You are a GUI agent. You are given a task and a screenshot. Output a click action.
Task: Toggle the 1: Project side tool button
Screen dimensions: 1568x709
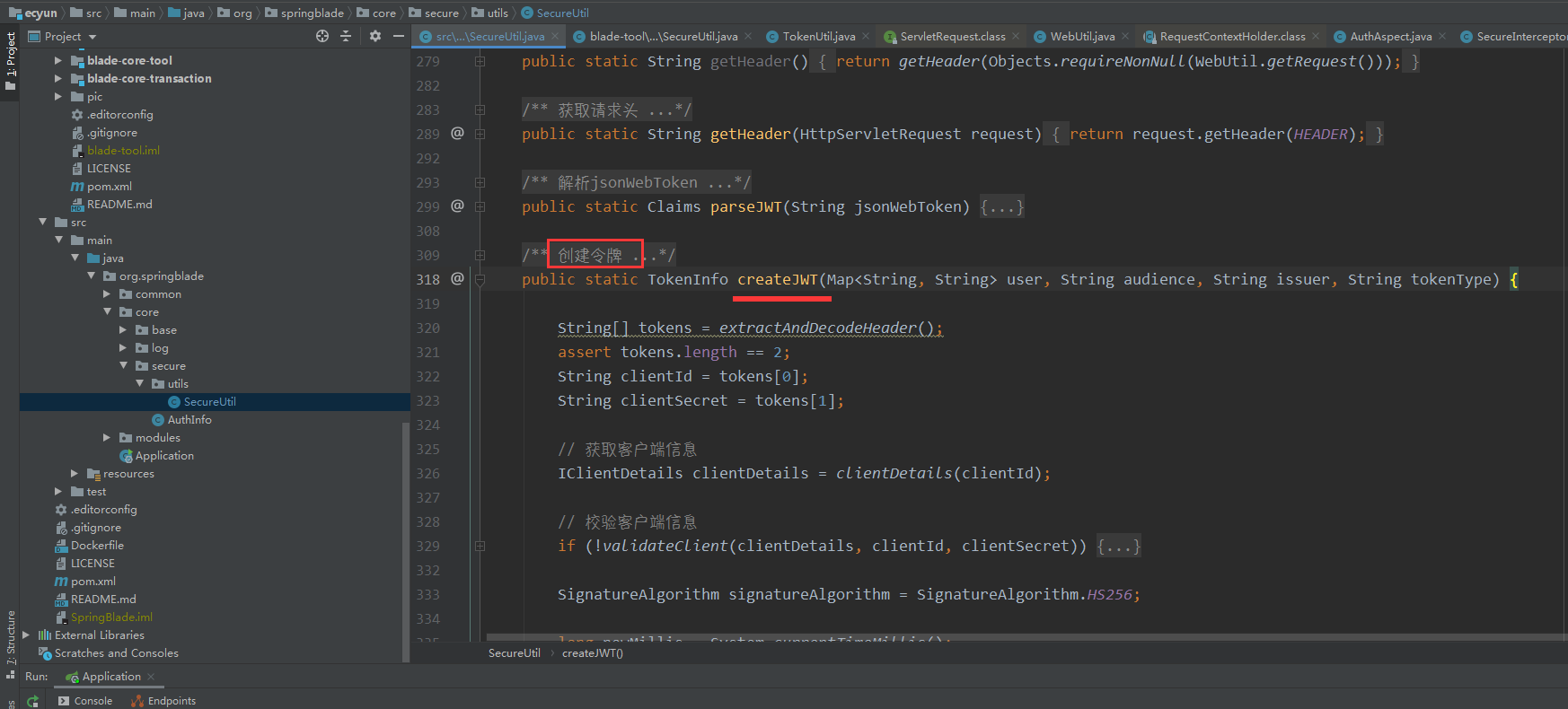11,61
